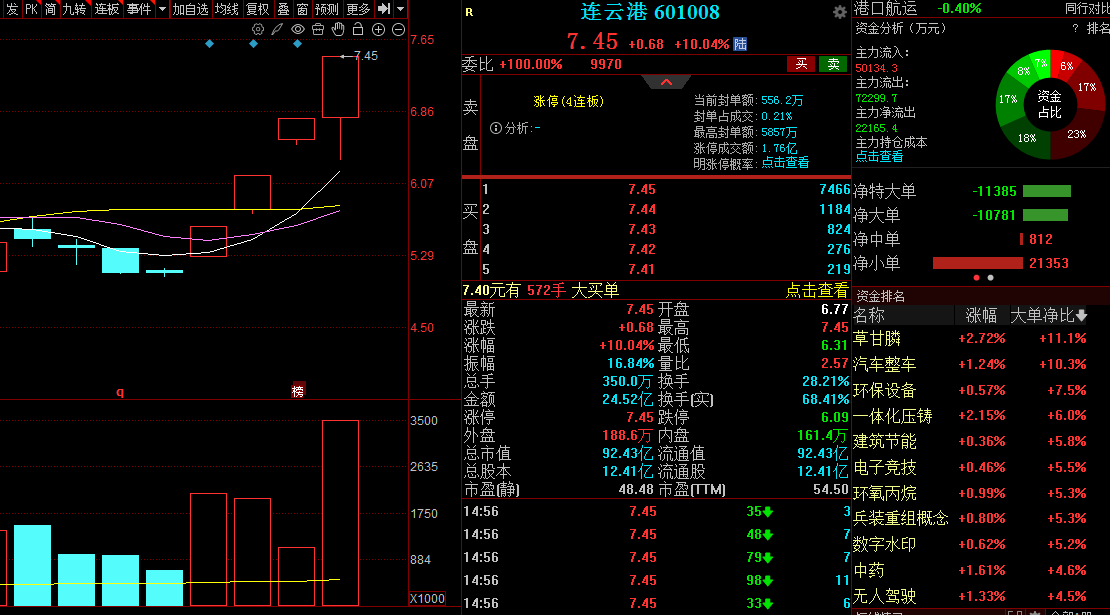1110x615 pixels.
Task: Select the hand pan tool
Action: (338, 29)
